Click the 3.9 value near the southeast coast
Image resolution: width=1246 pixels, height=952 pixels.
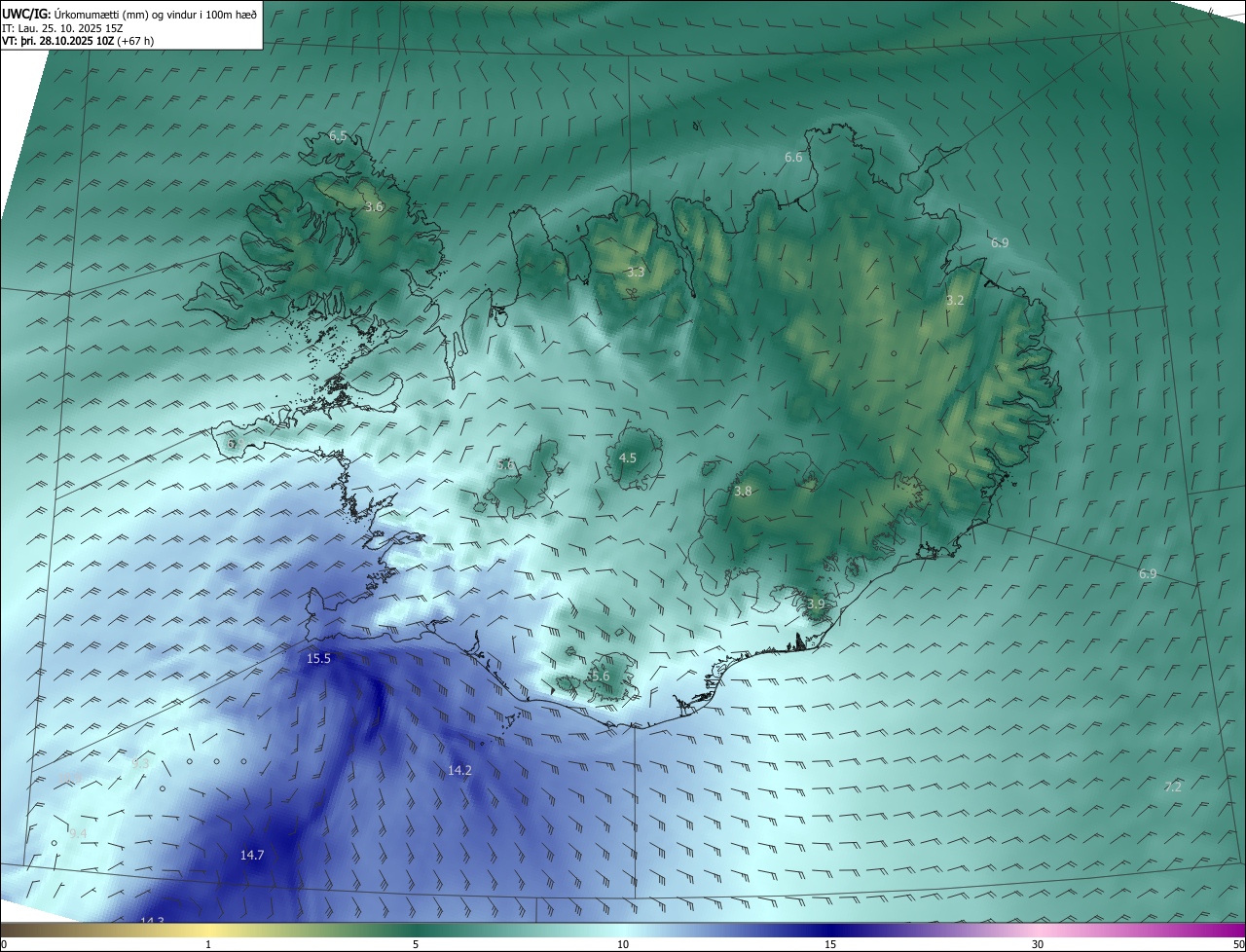click(x=816, y=604)
